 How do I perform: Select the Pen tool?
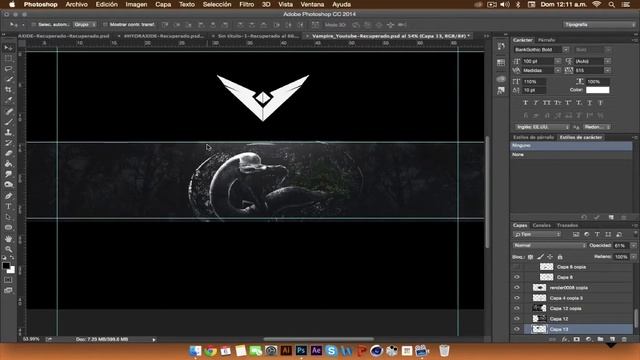click(x=8, y=196)
